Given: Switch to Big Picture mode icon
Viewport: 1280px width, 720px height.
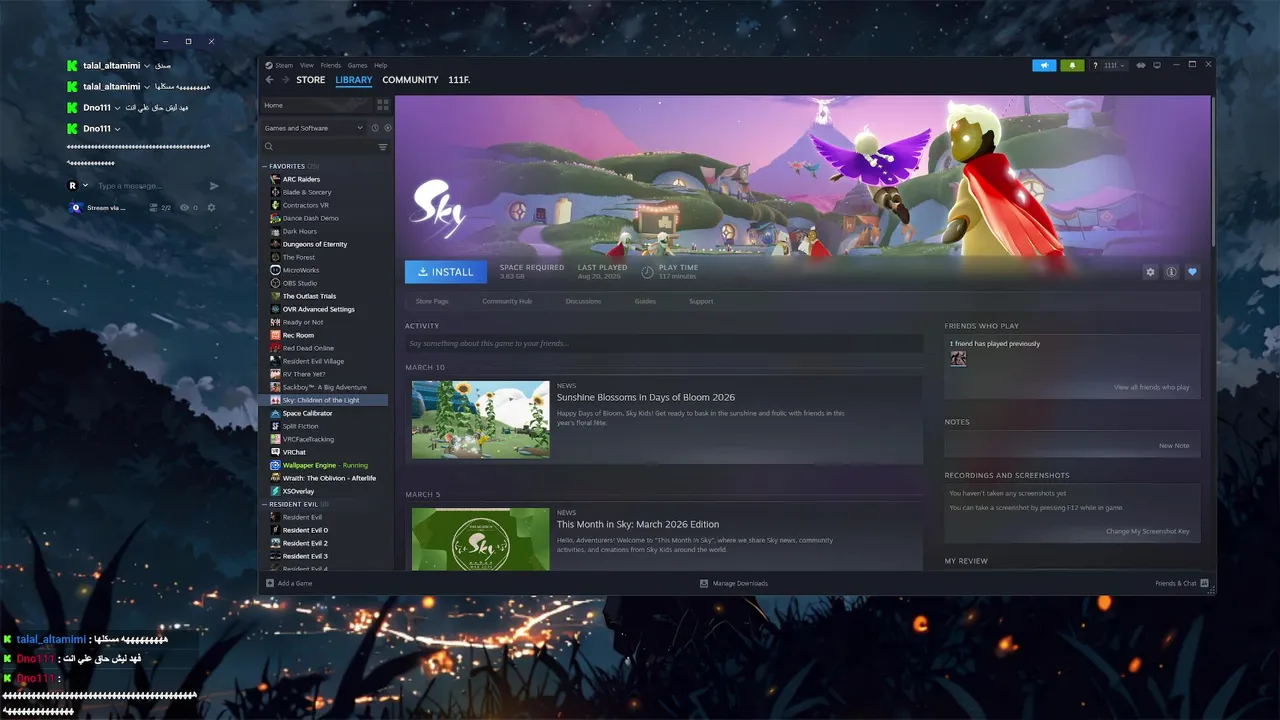Looking at the screenshot, I should tap(1157, 65).
